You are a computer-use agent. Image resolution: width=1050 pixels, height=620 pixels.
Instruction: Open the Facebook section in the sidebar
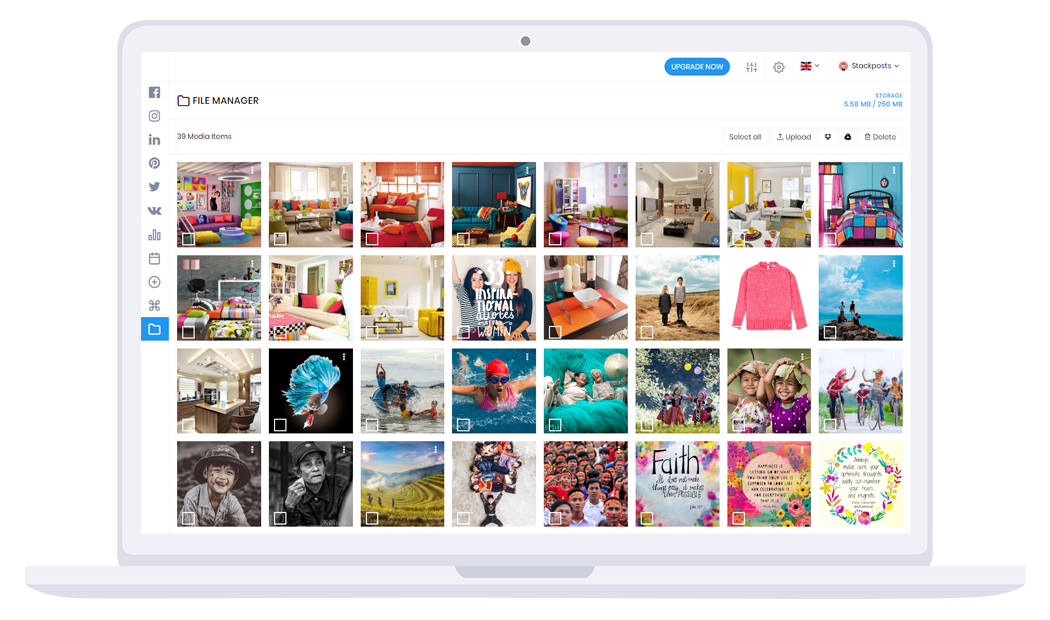click(x=154, y=92)
